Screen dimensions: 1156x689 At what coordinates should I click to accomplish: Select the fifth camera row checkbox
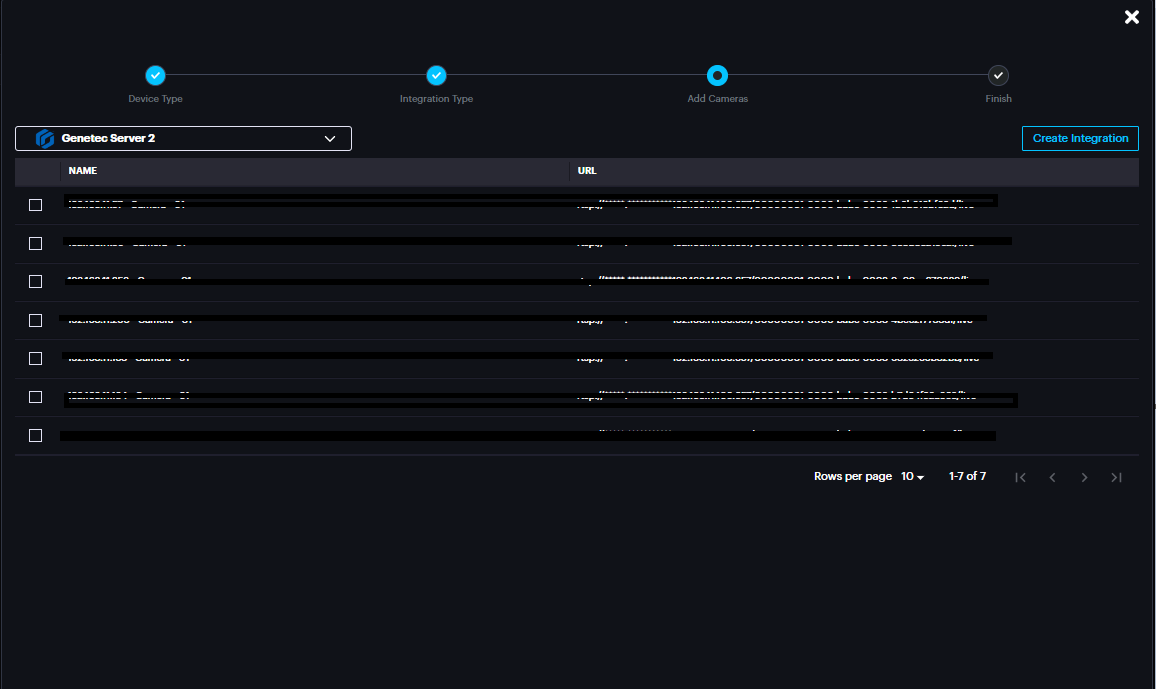click(36, 358)
